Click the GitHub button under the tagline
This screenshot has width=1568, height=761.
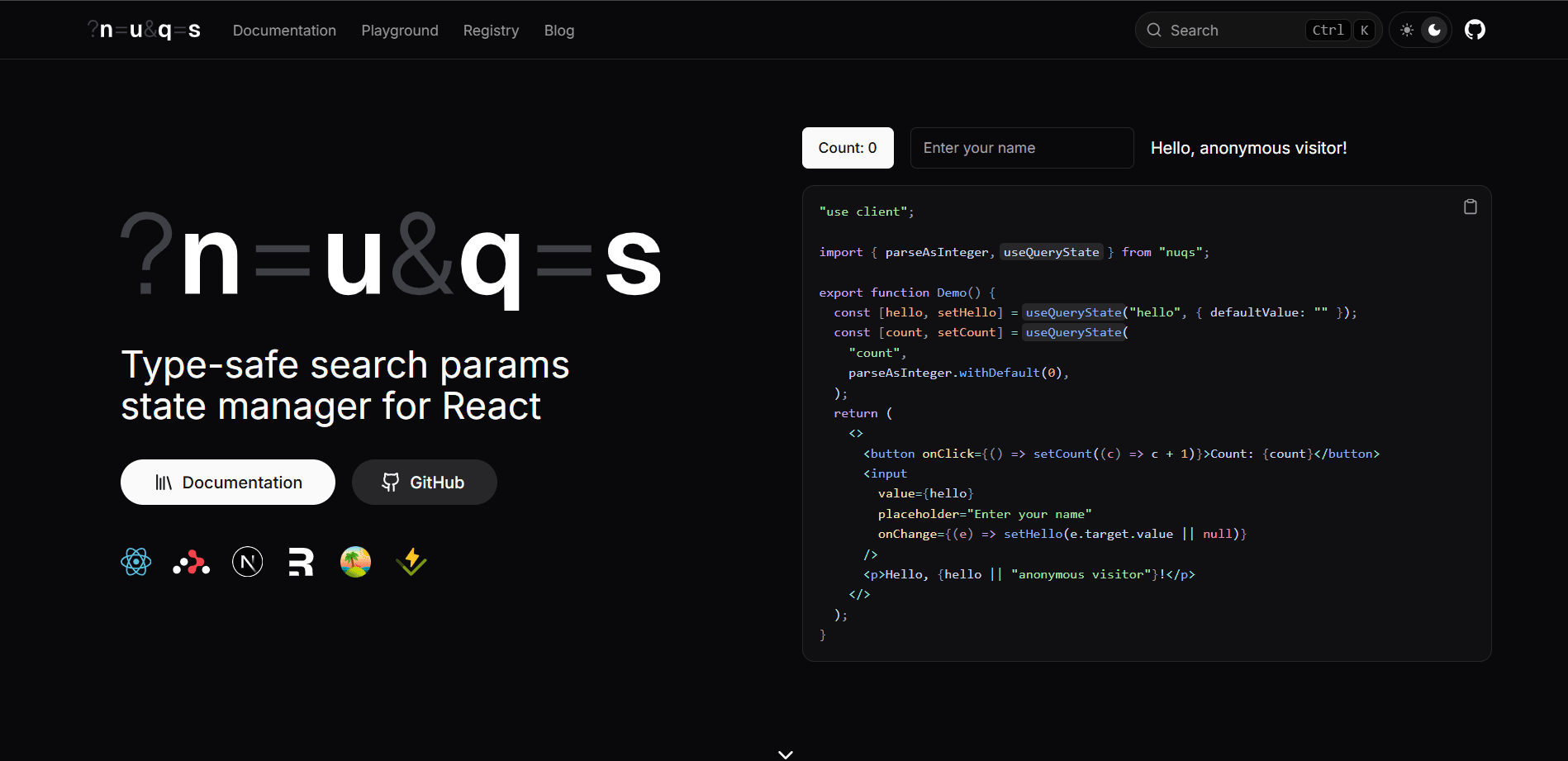pos(424,483)
